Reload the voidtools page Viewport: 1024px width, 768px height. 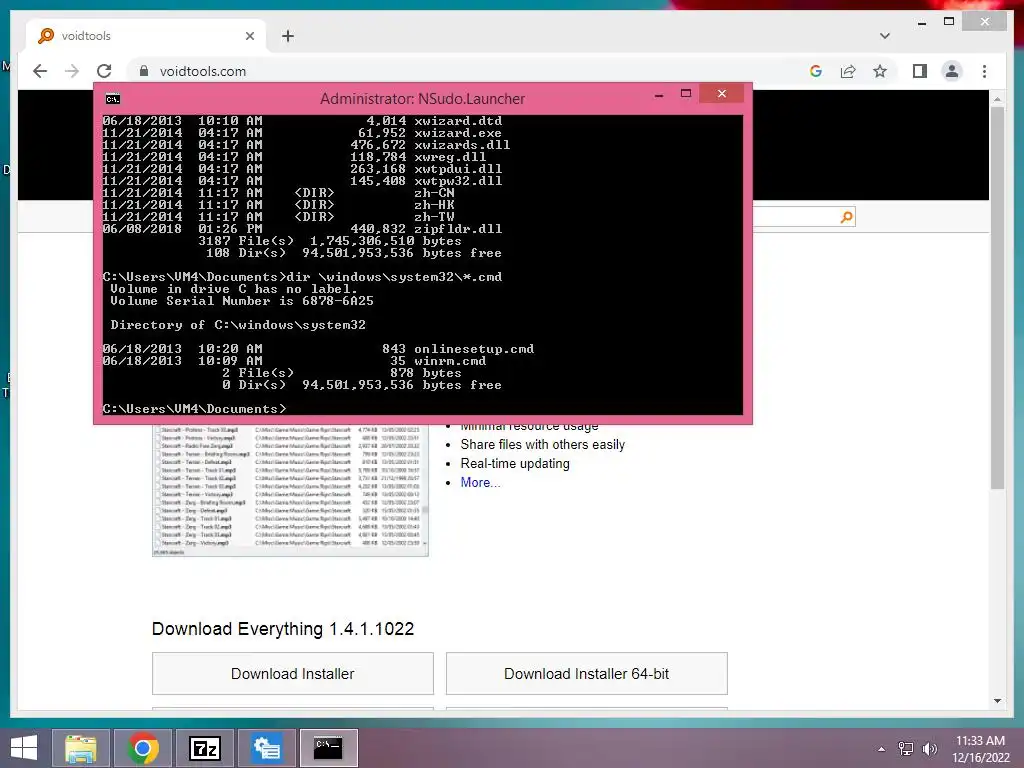click(x=104, y=71)
